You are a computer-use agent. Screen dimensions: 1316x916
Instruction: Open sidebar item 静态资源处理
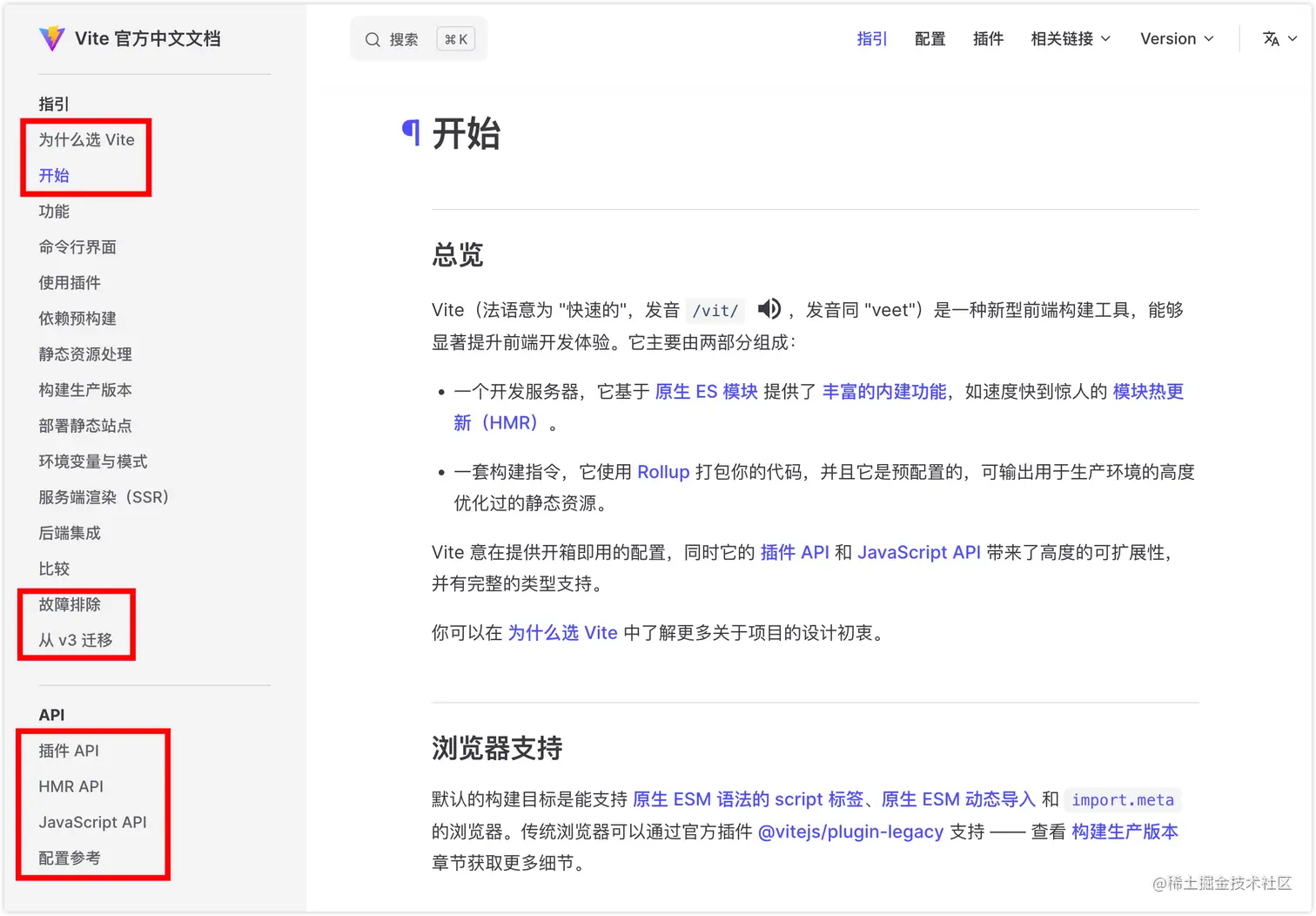pyautogui.click(x=85, y=354)
